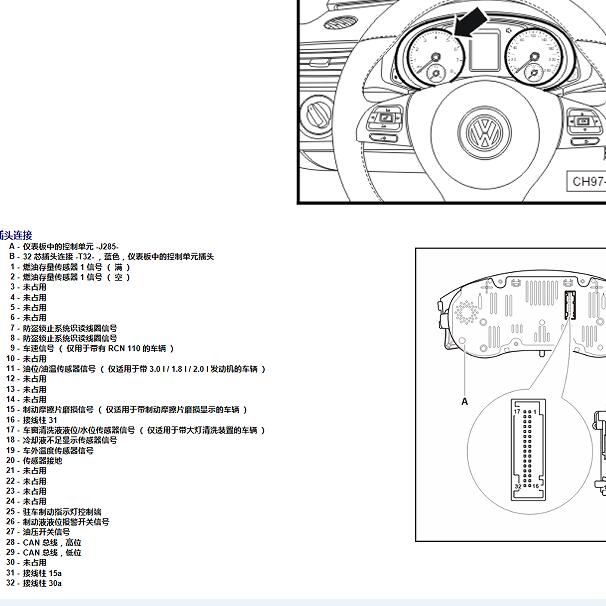Select row A 仪表板中的控制单元 -J285-
Image resolution: width=606 pixels, height=606 pixels.
(64, 247)
